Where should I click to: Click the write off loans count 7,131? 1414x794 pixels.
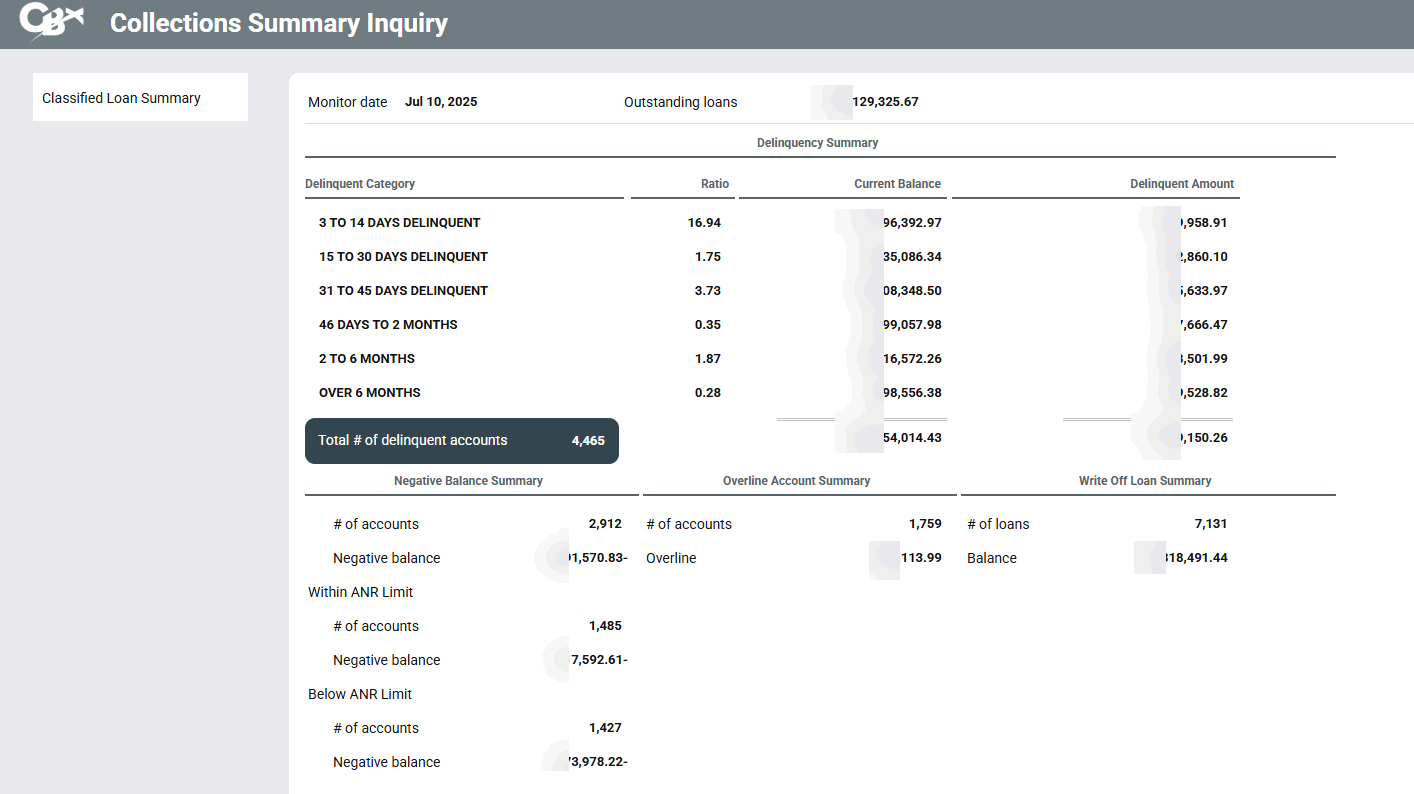coord(1209,524)
